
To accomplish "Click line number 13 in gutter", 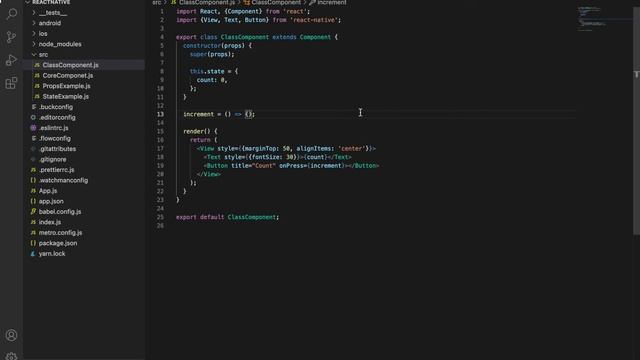I will click(160, 114).
